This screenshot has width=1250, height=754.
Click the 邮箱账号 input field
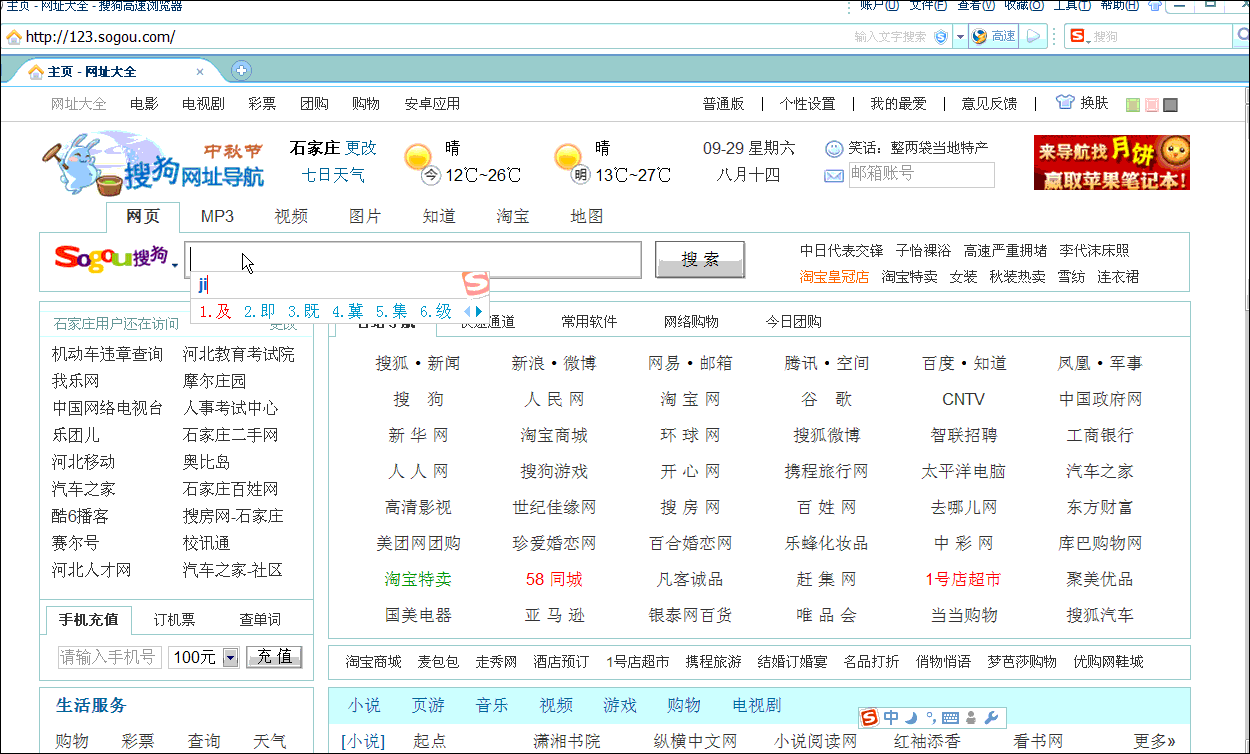click(921, 174)
